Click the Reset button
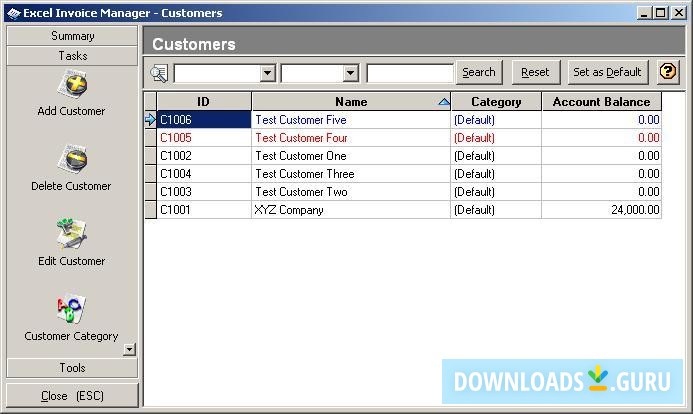The height and width of the screenshot is (414, 693). tap(535, 72)
